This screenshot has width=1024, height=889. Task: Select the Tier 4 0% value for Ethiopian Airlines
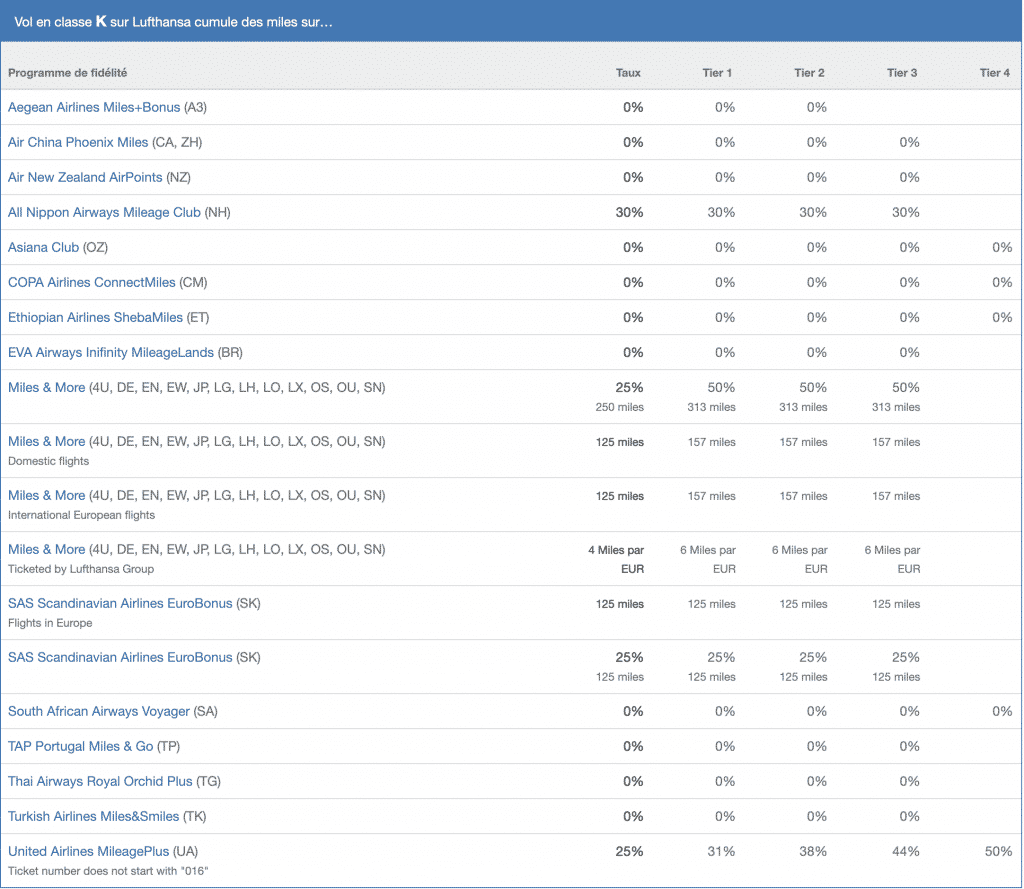coord(1002,317)
